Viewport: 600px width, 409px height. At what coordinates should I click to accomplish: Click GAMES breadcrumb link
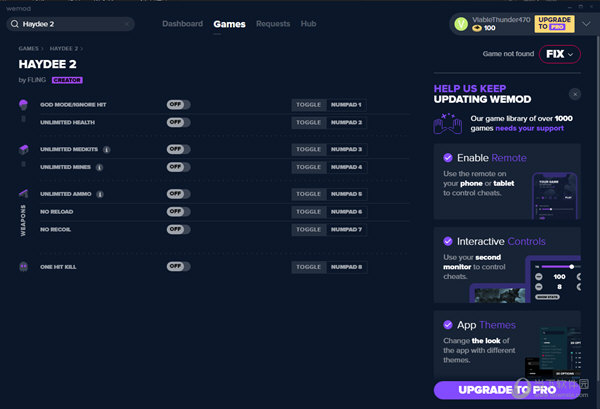coord(29,49)
